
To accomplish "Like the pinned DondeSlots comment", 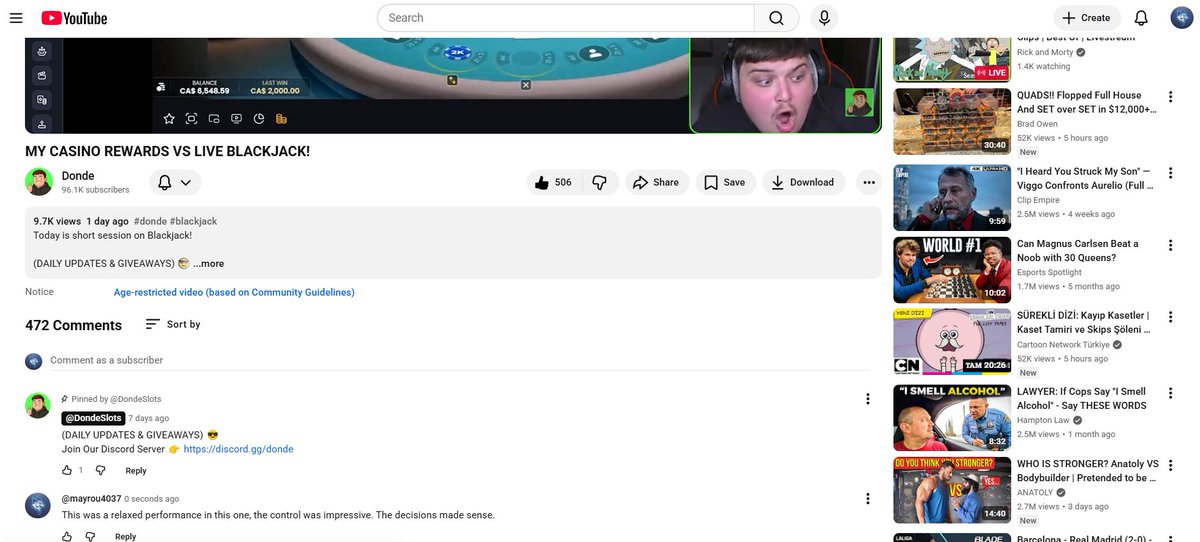I will pos(67,470).
